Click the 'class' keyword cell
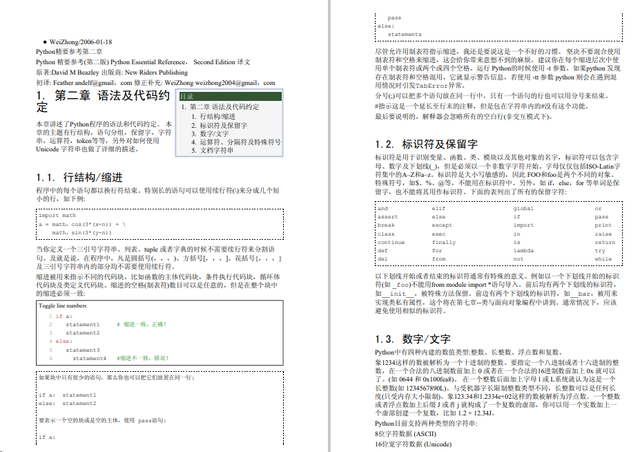This screenshot has height=452, width=640. point(386,234)
